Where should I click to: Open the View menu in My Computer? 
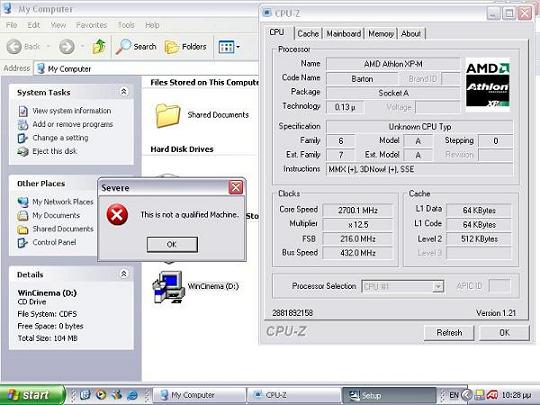click(58, 25)
